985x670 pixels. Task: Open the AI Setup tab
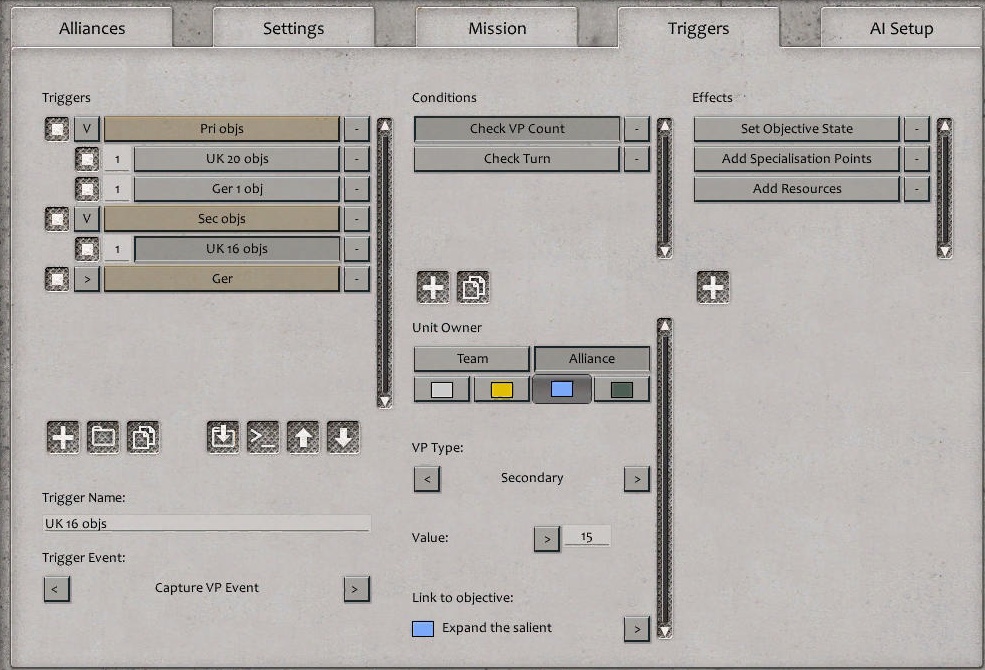click(x=903, y=28)
